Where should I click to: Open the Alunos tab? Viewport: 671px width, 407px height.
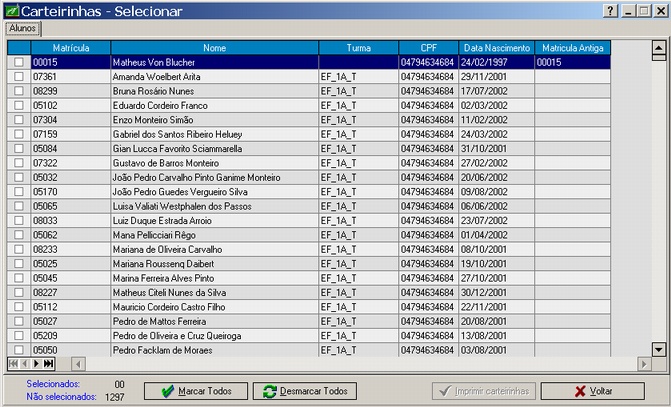pyautogui.click(x=22, y=28)
